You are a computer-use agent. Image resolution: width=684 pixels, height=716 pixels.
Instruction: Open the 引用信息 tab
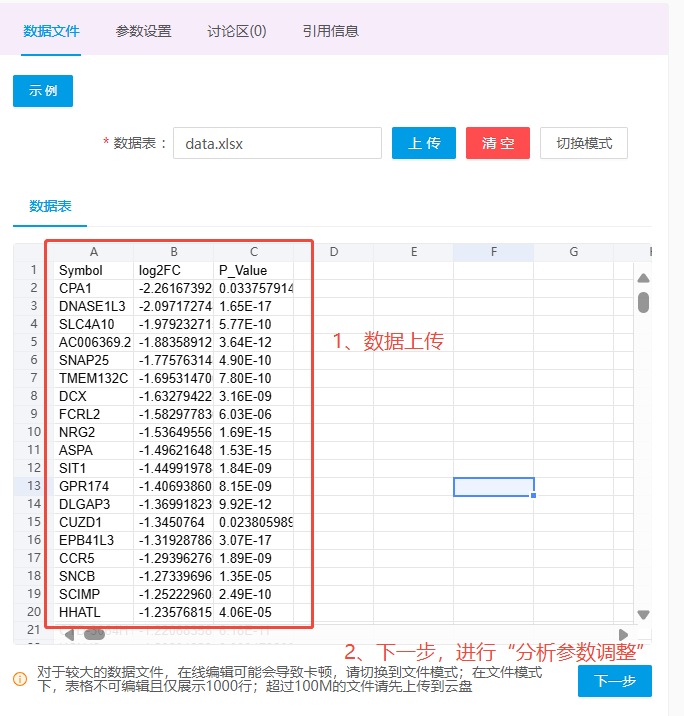331,31
